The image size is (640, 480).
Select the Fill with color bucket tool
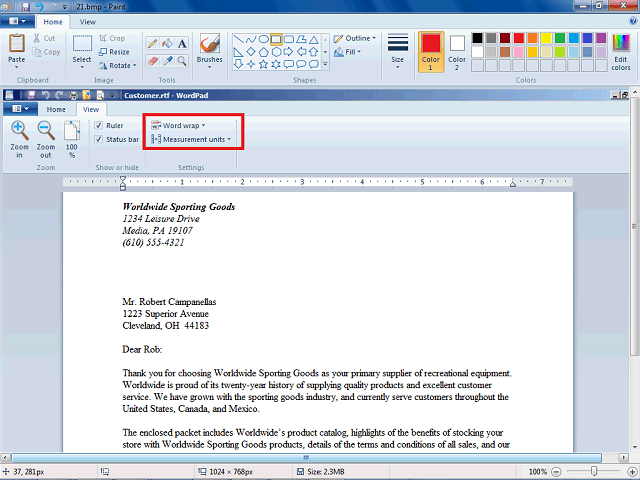(167, 43)
